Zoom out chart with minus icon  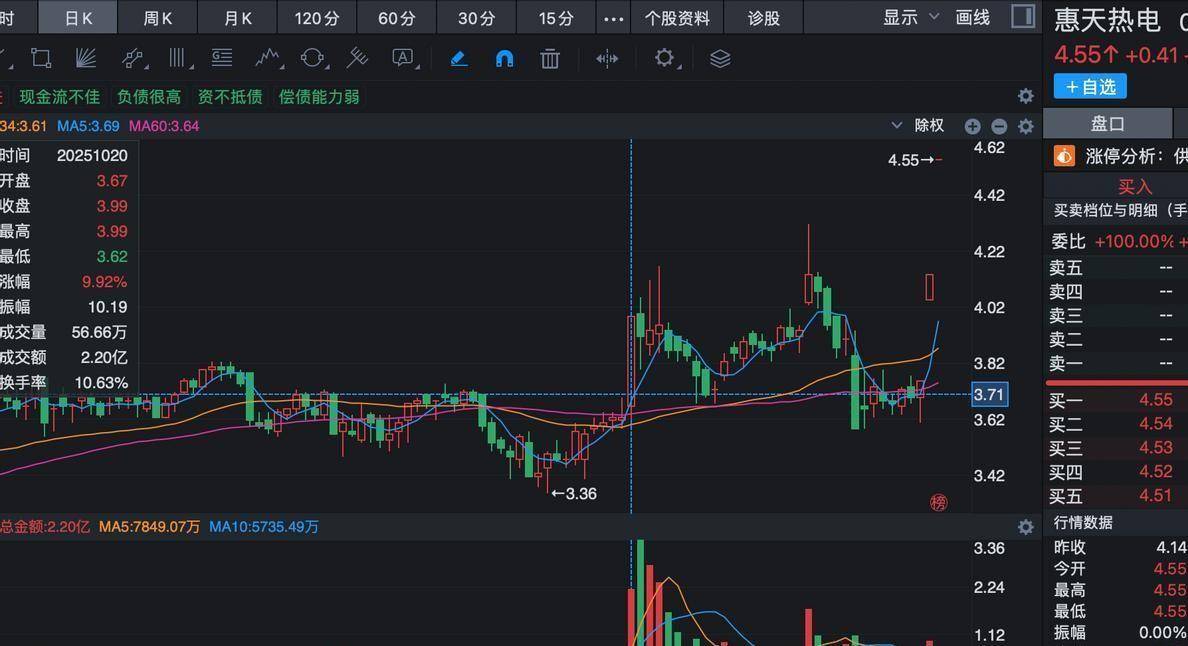[999, 126]
